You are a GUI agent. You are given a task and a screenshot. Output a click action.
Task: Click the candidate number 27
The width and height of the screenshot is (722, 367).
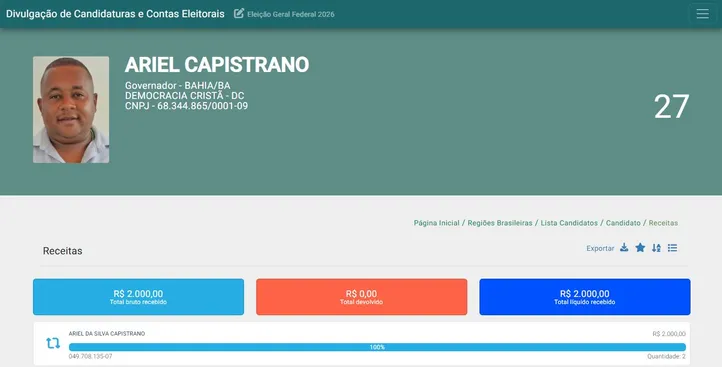(x=671, y=107)
